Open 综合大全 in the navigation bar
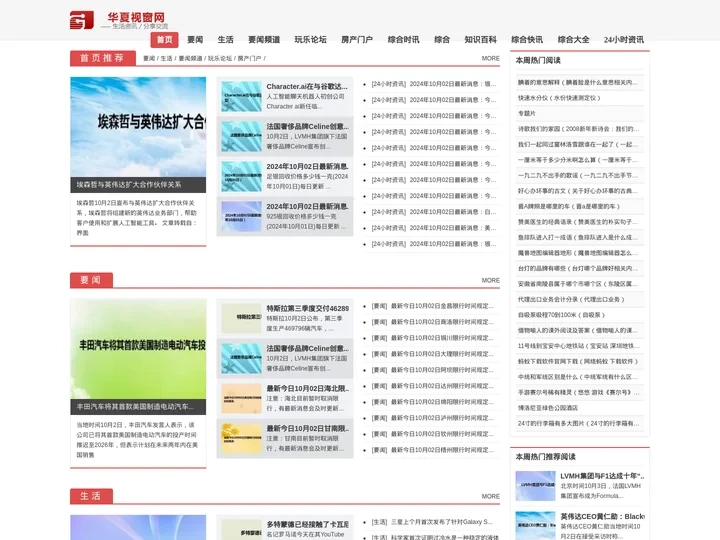720x540 pixels. 574,39
